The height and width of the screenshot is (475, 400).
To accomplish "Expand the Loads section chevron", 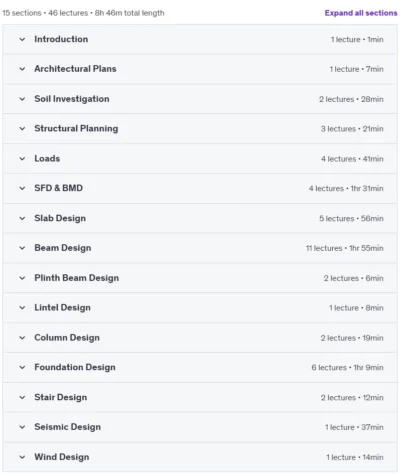I will click(22, 159).
